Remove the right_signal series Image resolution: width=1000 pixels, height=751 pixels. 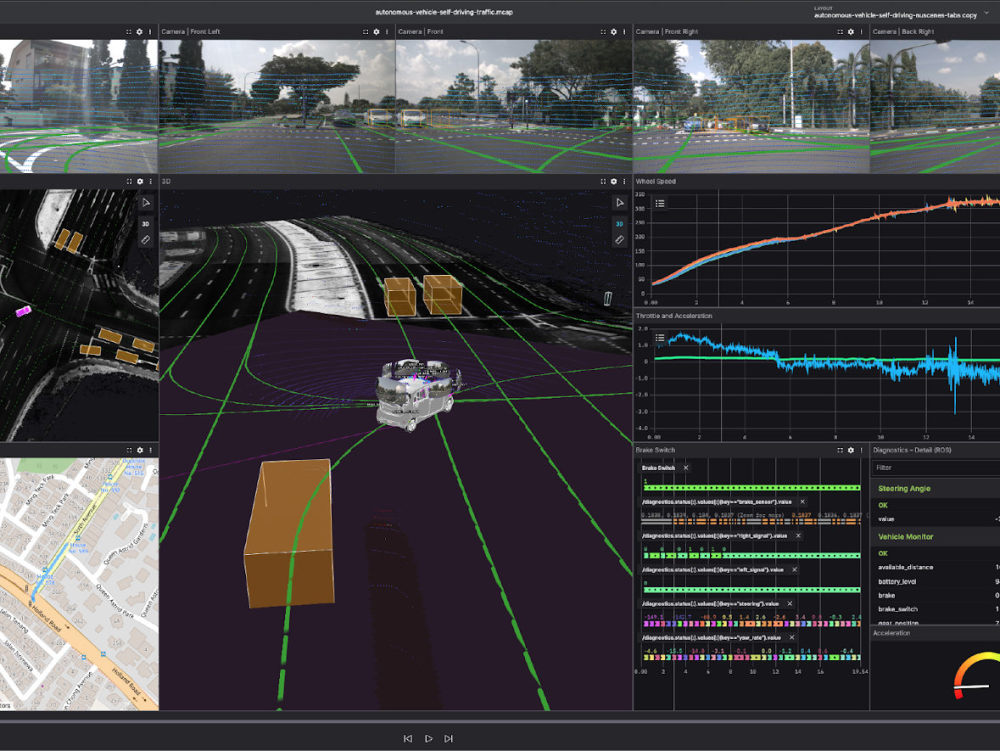(x=798, y=536)
